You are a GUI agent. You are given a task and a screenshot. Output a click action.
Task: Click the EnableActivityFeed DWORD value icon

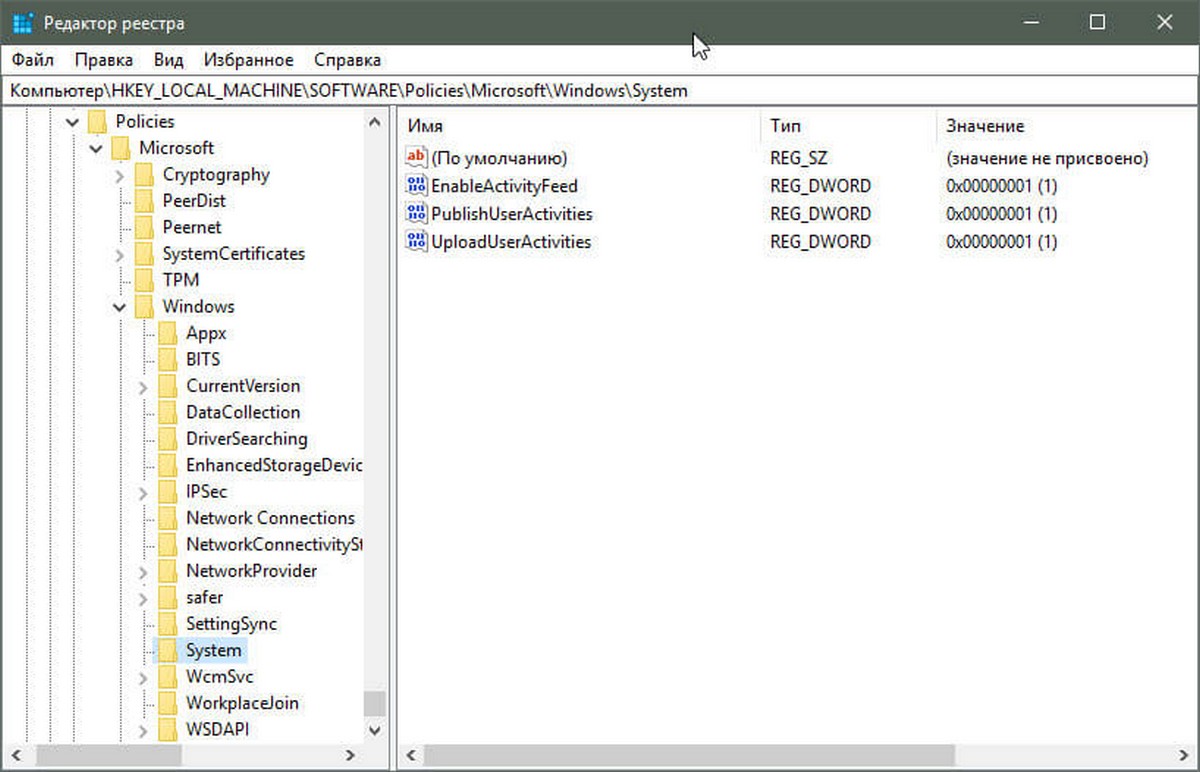coord(416,186)
